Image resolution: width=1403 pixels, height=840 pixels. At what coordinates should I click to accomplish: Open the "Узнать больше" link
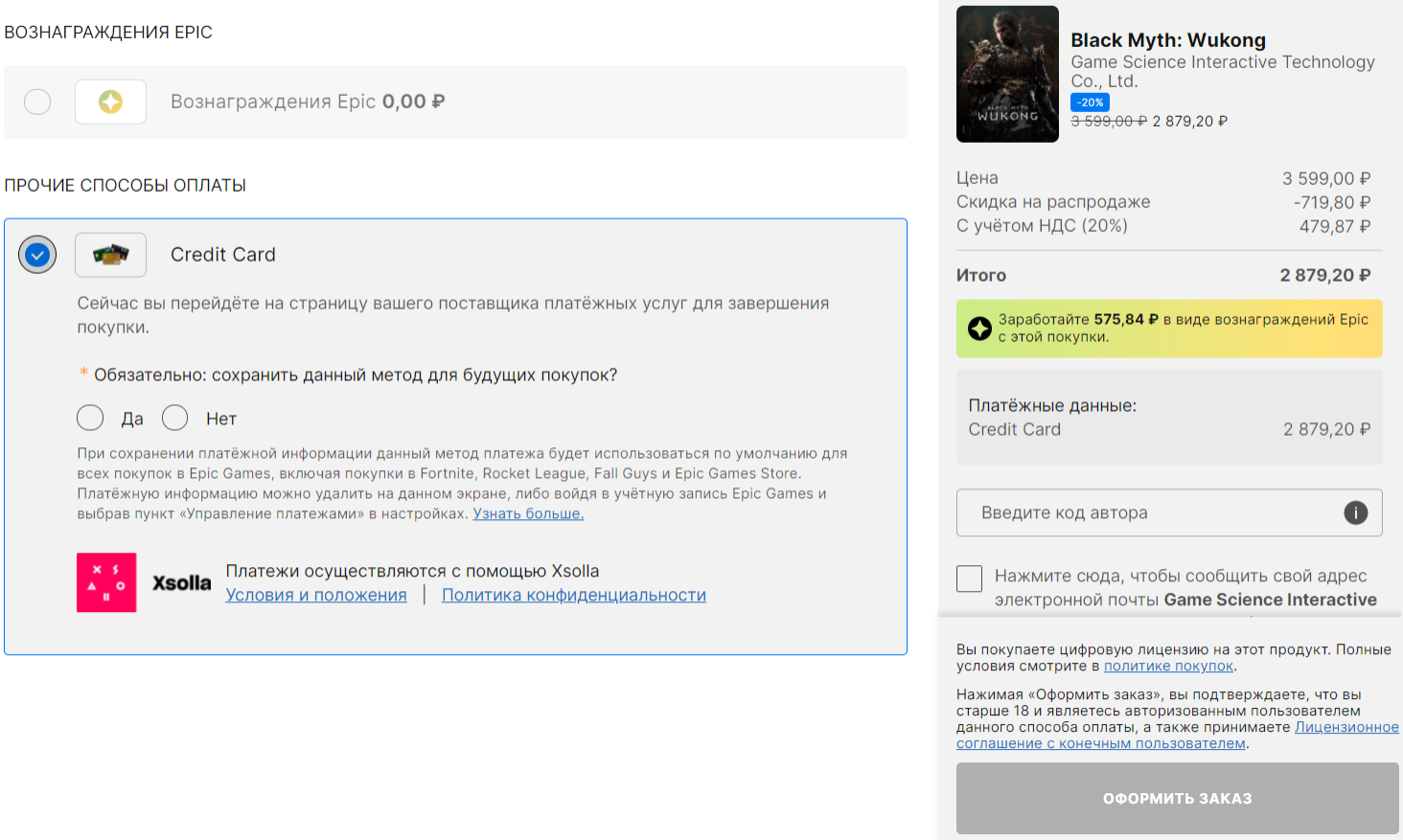pos(528,513)
